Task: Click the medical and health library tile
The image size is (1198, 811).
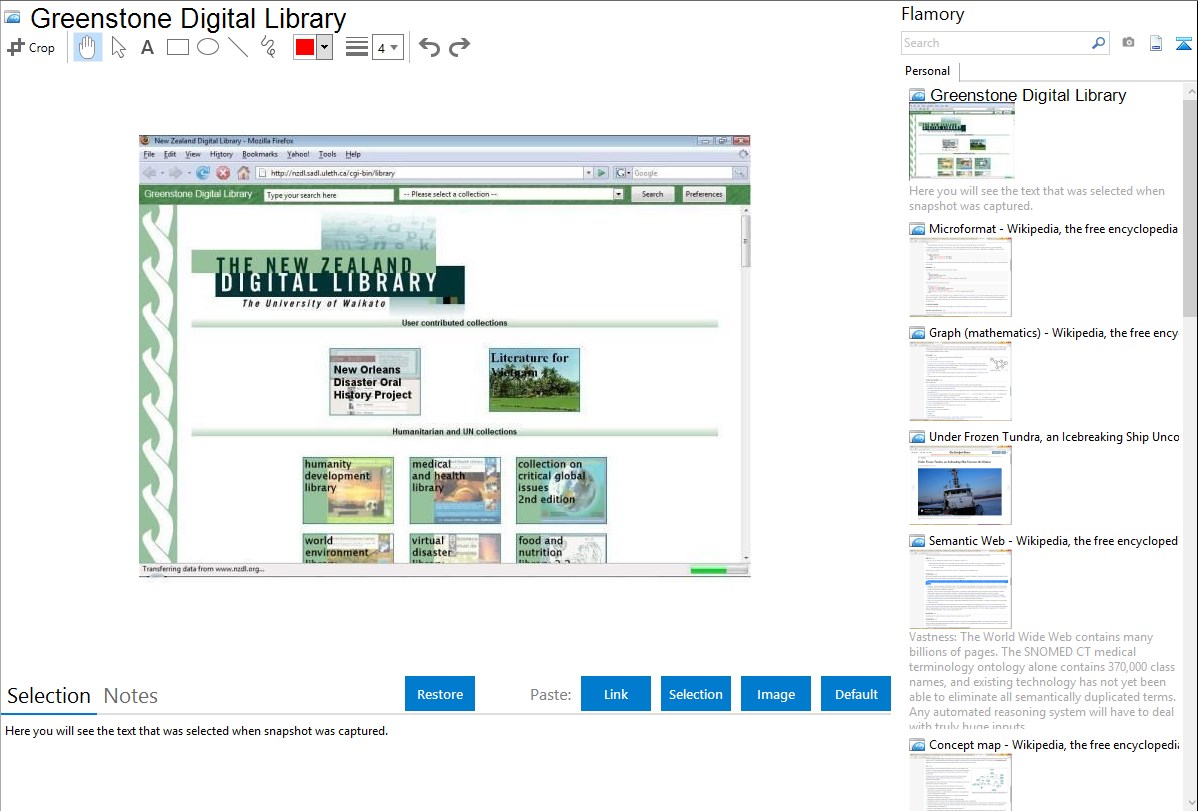Action: 455,490
